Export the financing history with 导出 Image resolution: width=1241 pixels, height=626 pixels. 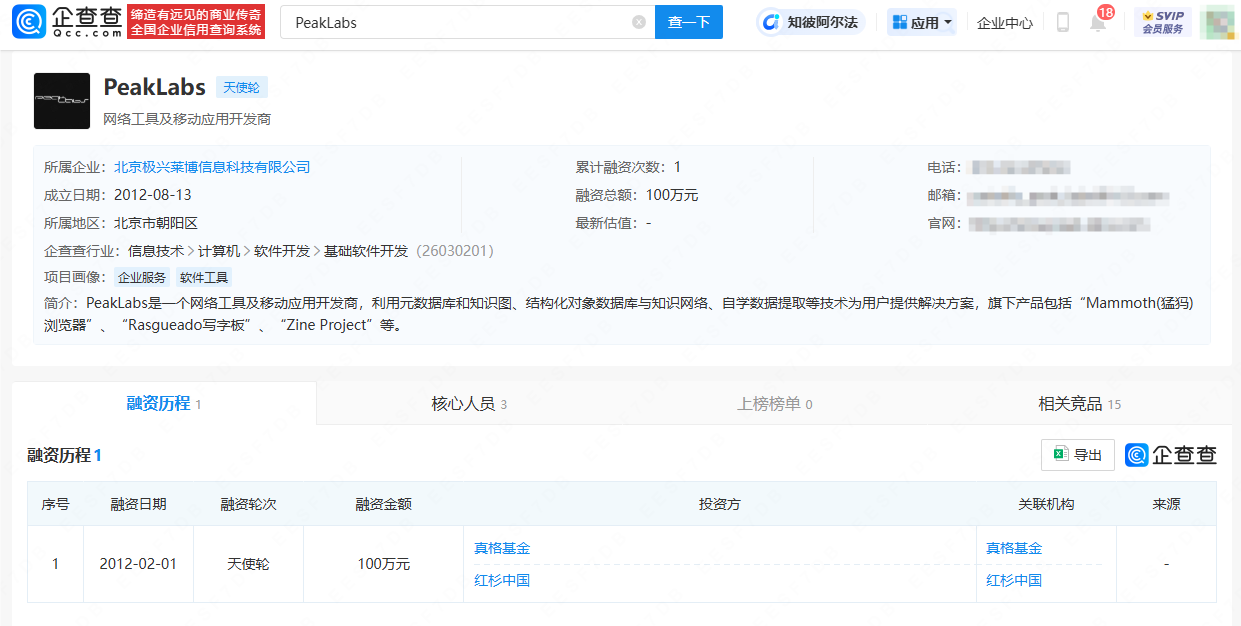click(x=1078, y=455)
